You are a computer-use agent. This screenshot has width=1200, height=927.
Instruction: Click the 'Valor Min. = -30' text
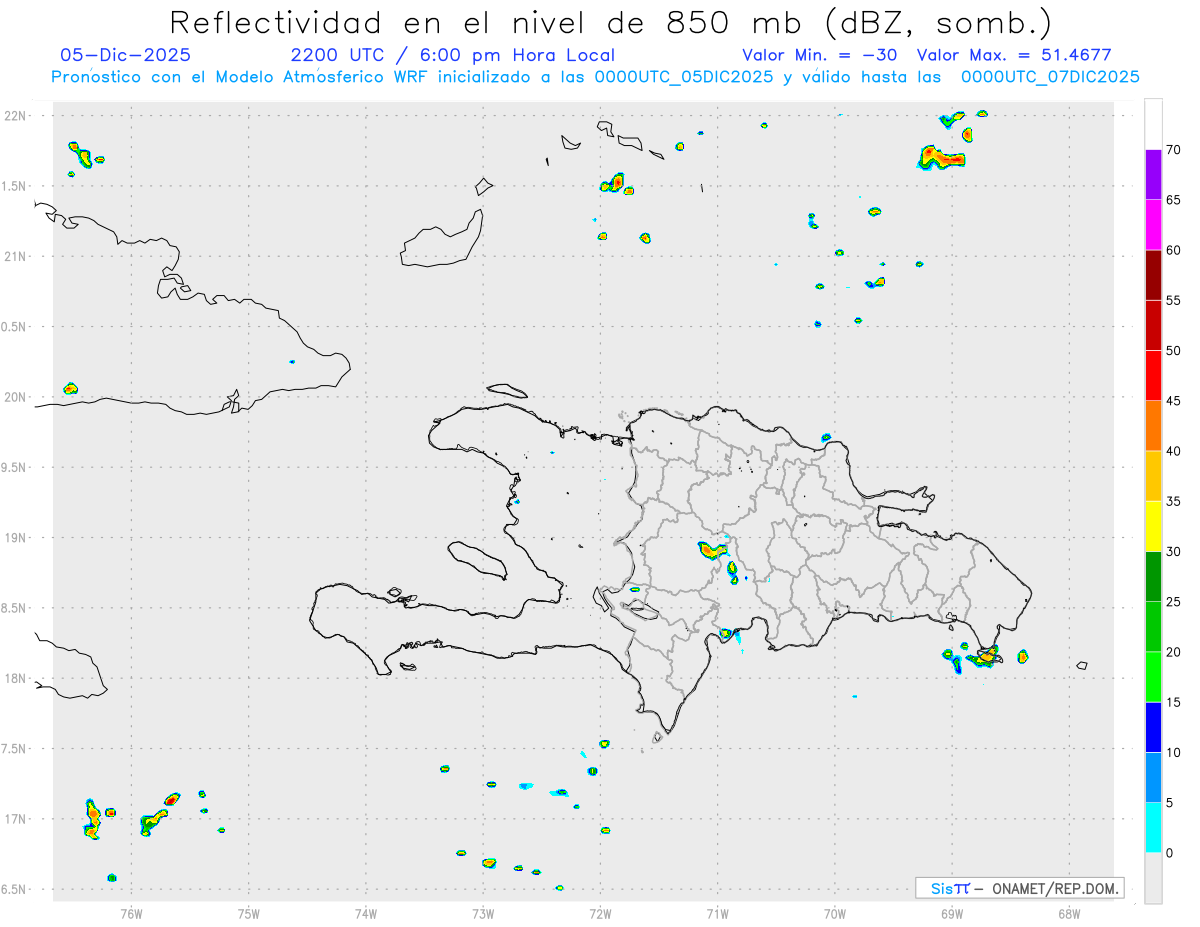[820, 55]
